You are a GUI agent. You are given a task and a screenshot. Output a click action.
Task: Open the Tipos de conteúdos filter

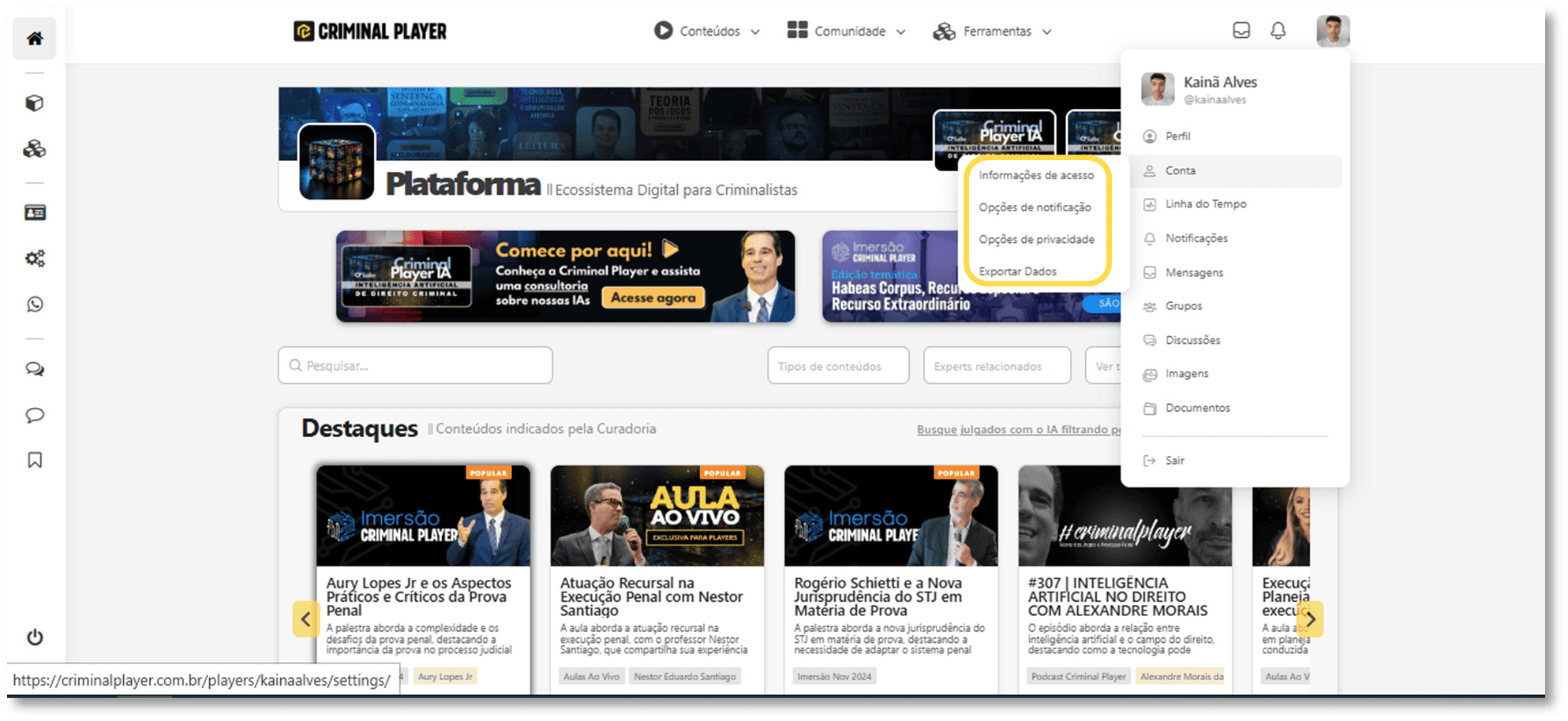click(838, 366)
